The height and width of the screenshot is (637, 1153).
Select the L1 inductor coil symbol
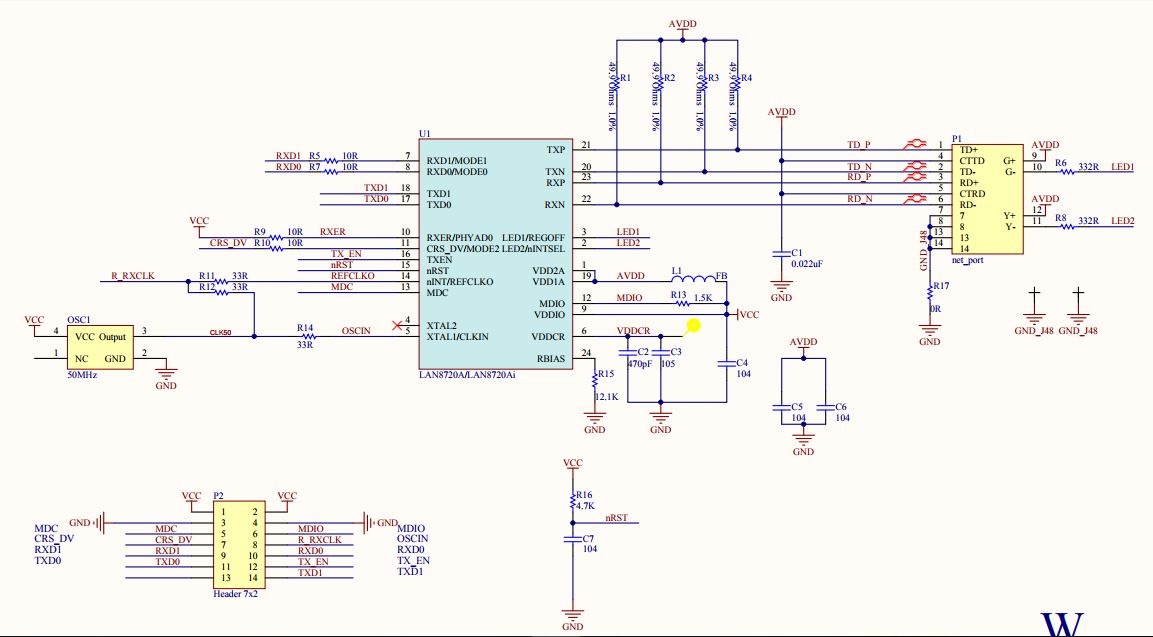[693, 277]
